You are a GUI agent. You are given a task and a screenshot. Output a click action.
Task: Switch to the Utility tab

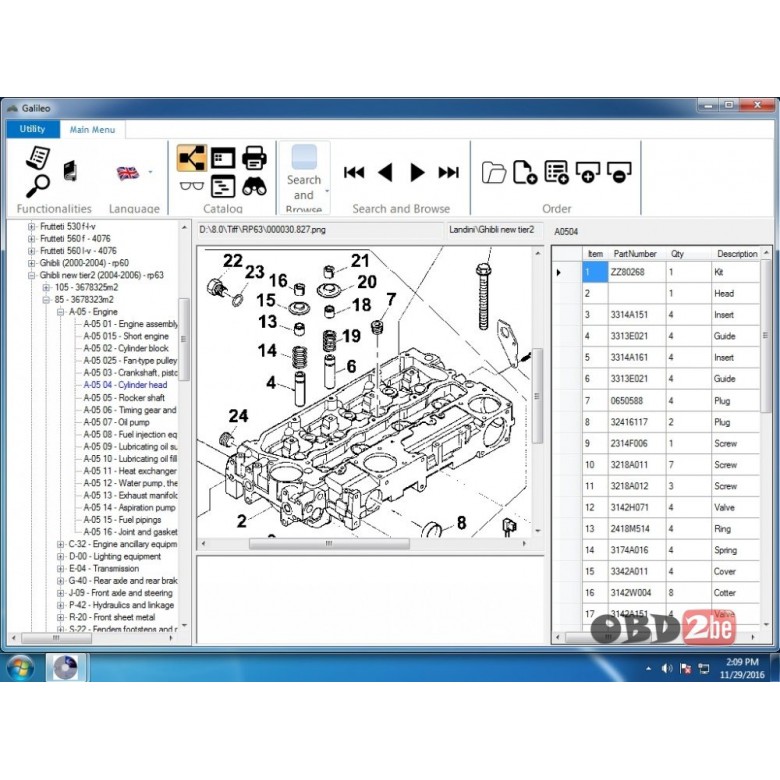(32, 129)
